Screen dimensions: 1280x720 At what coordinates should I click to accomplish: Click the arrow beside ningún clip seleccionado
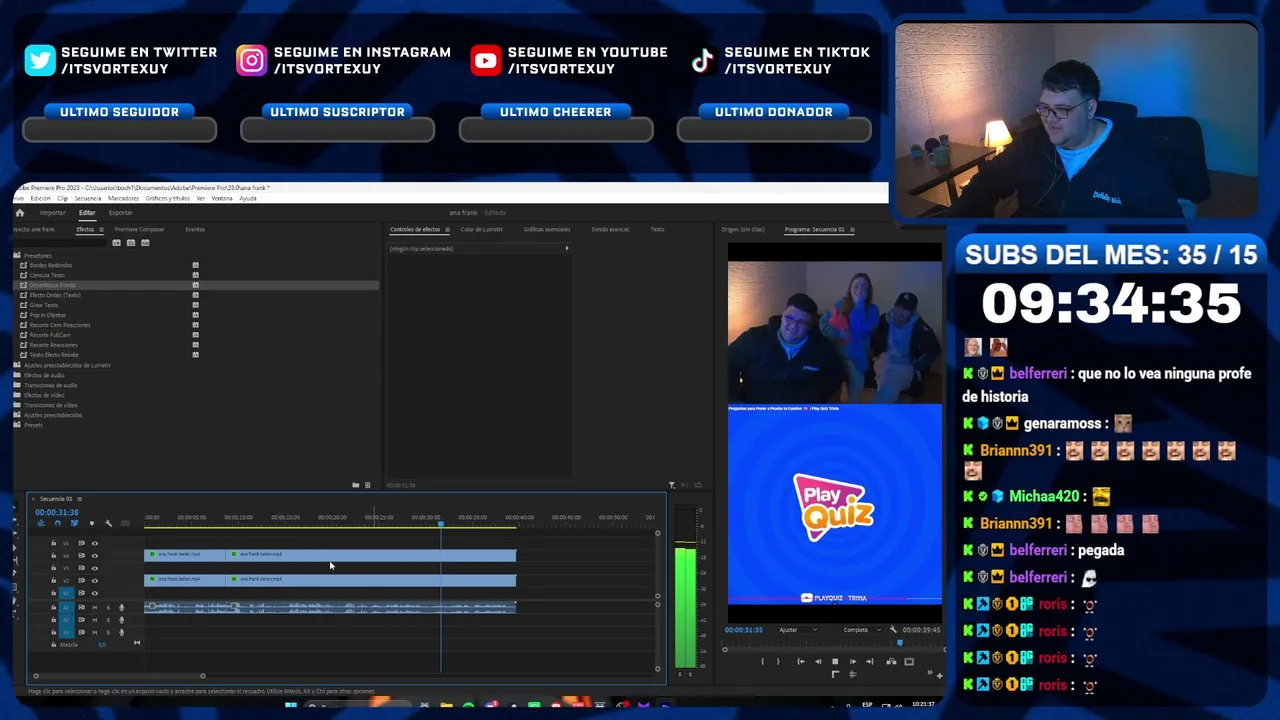click(567, 248)
